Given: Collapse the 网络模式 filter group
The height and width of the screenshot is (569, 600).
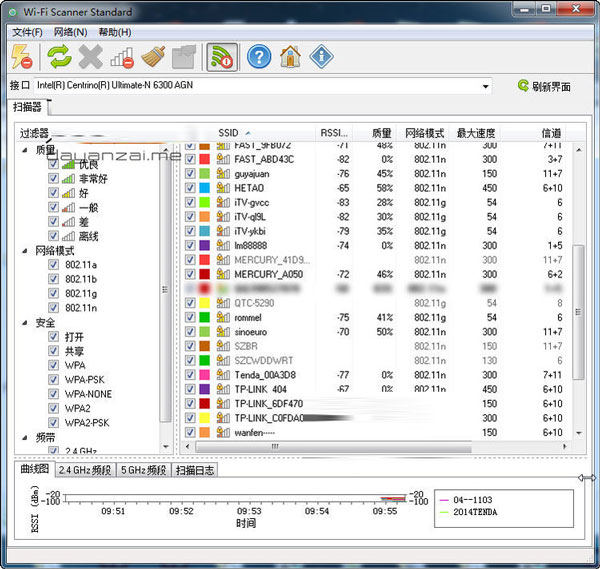Looking at the screenshot, I should pos(25,251).
